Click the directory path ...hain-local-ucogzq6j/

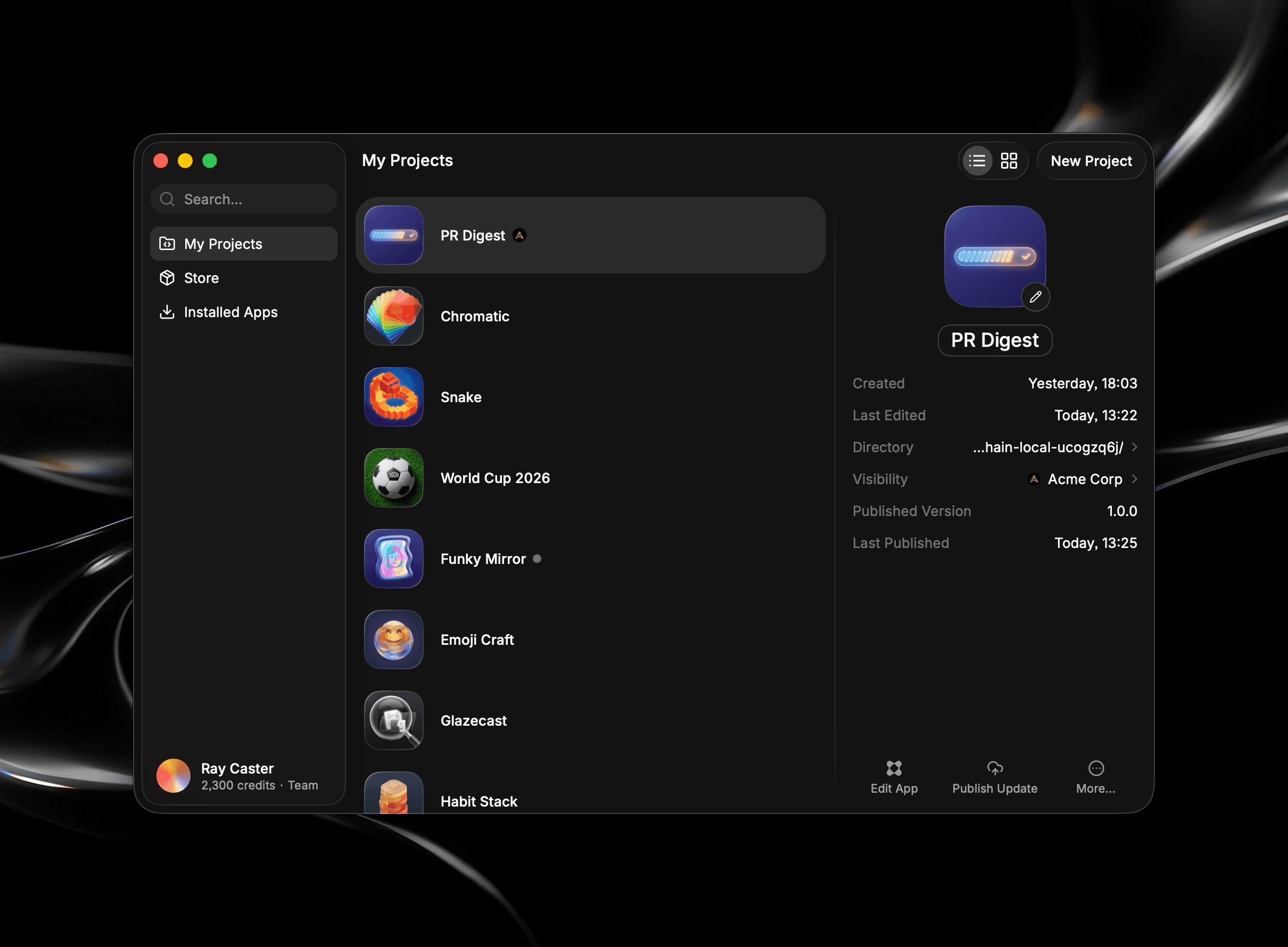pyautogui.click(x=1048, y=447)
